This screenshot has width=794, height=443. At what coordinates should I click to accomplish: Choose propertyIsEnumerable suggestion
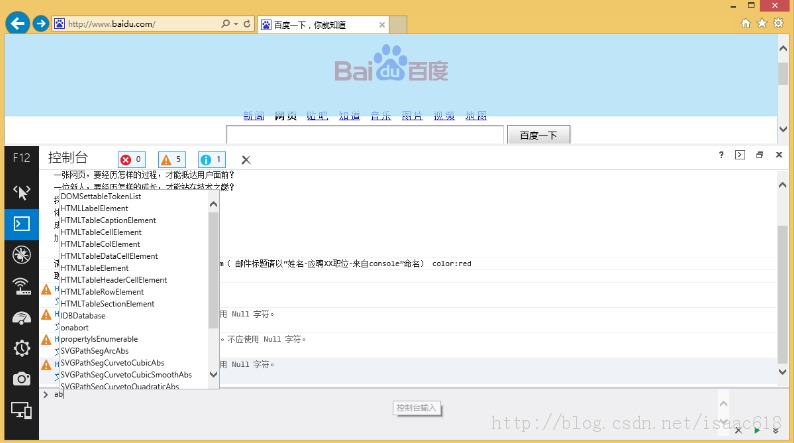point(99,339)
